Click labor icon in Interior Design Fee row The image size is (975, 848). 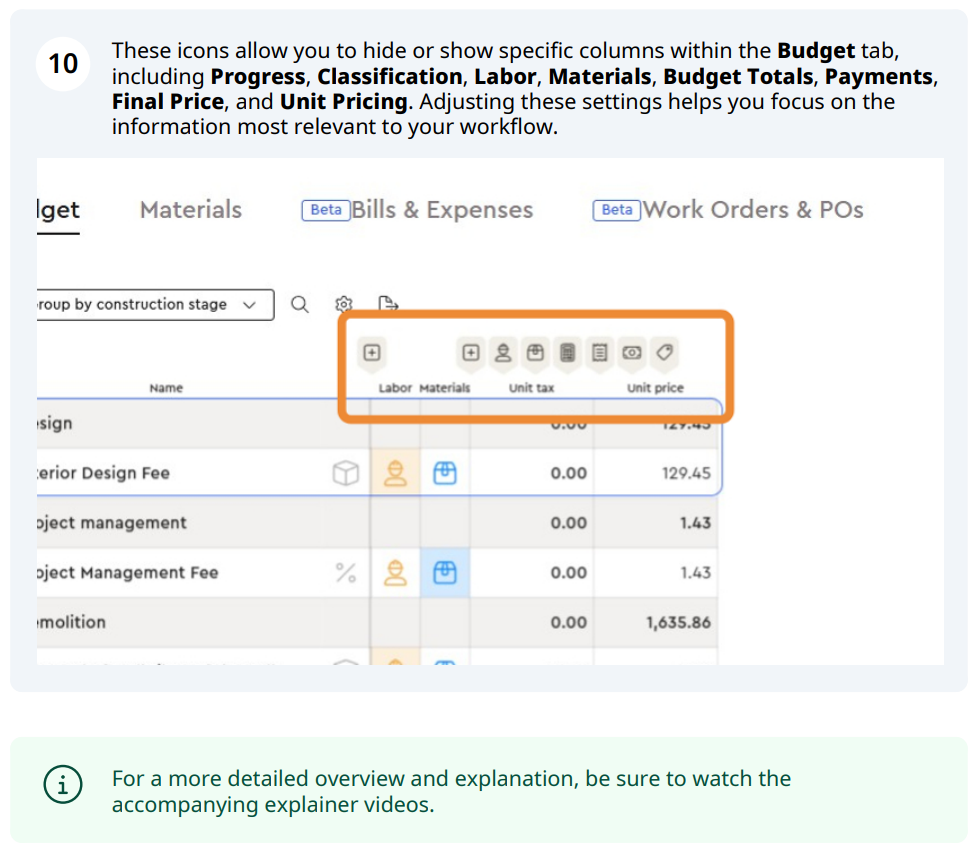[396, 473]
